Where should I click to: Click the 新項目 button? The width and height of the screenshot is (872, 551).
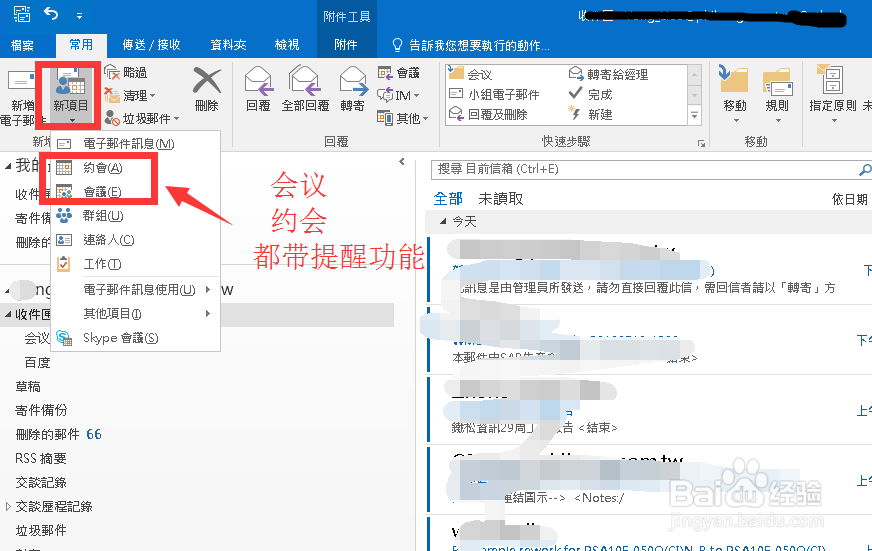[x=70, y=96]
